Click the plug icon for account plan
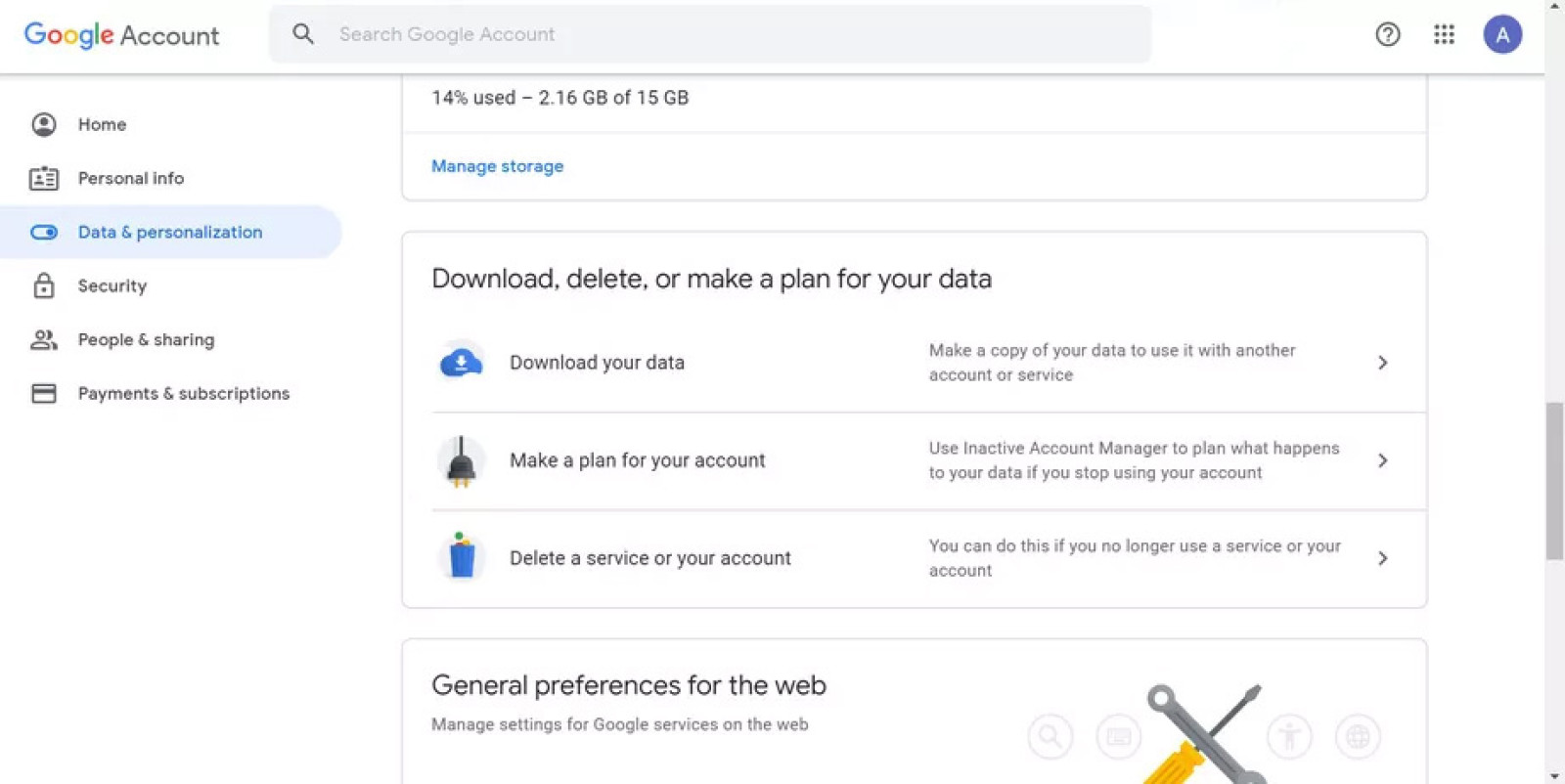Viewport: 1565px width, 784px height. pos(461,460)
